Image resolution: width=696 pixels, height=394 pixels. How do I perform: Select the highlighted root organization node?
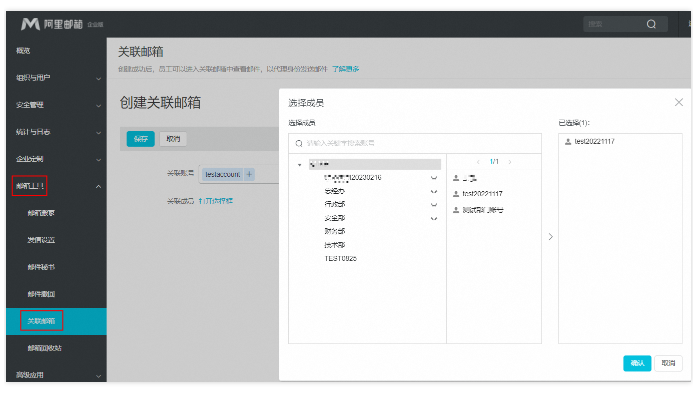click(375, 164)
